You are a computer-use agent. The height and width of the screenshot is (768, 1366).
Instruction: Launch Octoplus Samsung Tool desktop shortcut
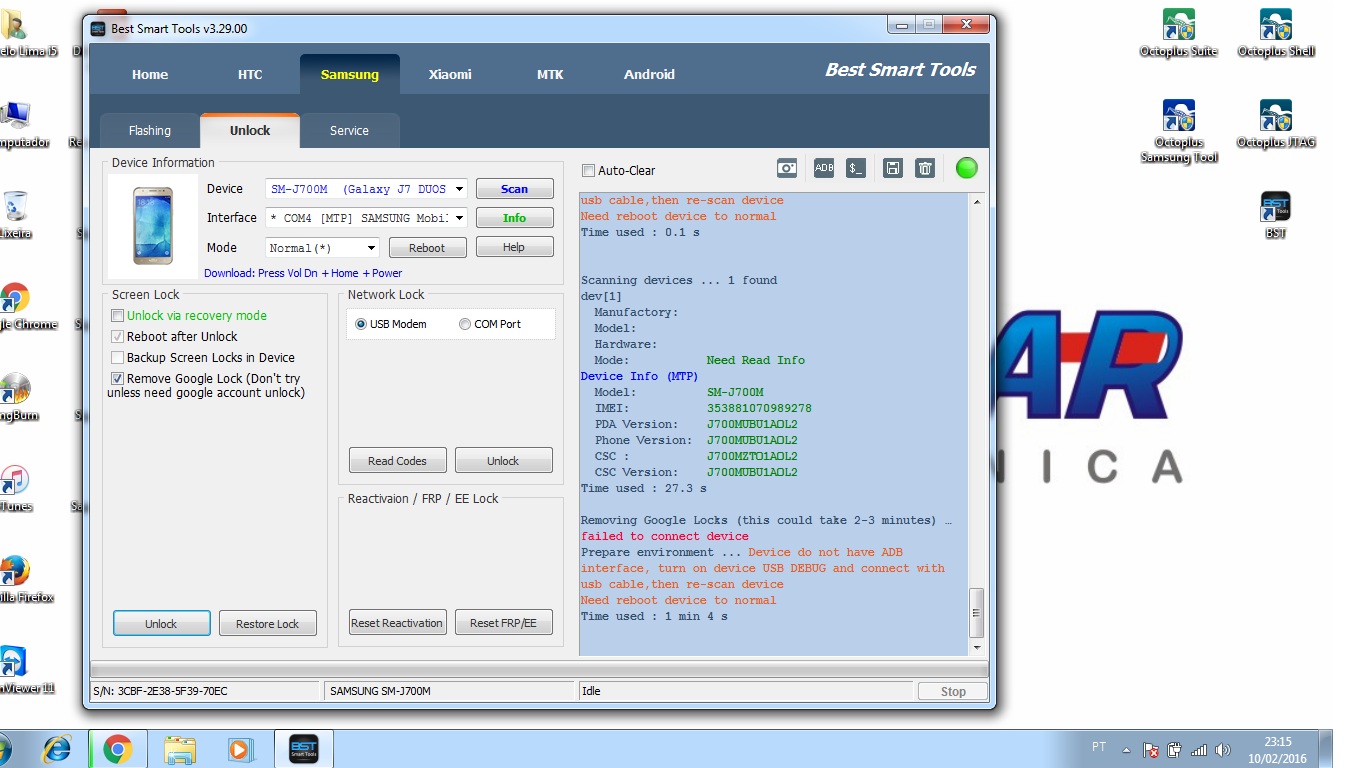coord(1178,131)
